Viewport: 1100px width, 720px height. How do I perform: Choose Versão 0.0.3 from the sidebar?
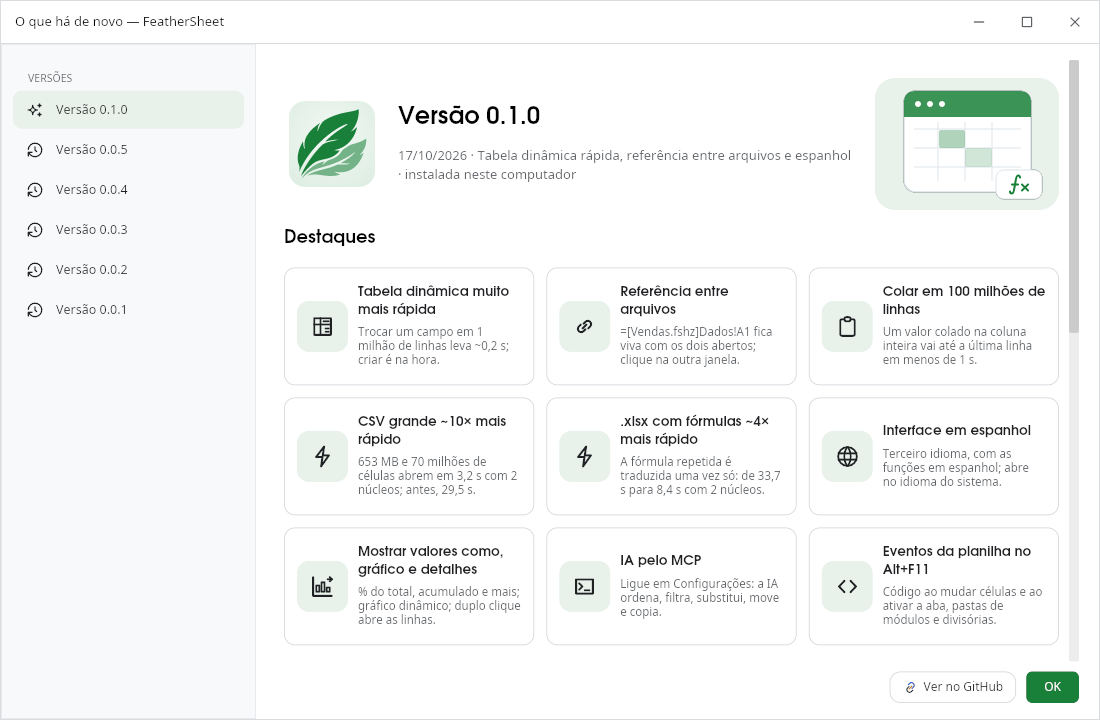[x=128, y=229]
